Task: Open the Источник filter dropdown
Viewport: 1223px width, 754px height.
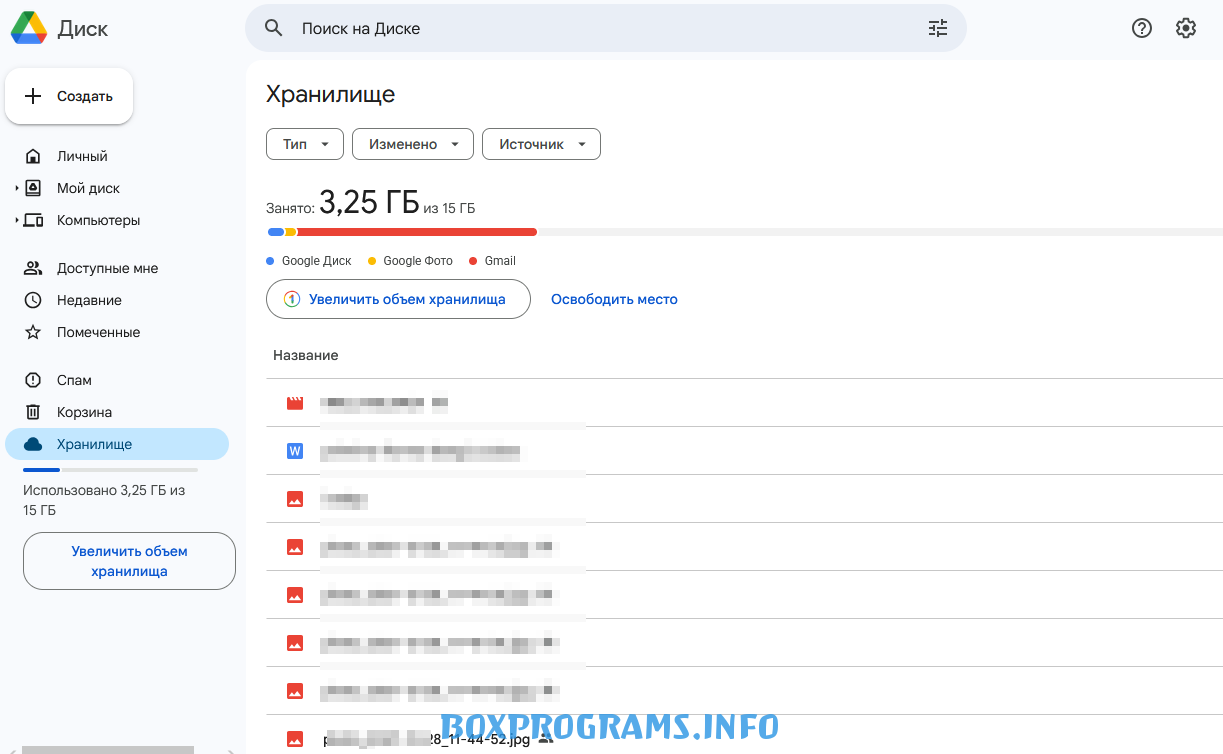Action: coord(541,144)
